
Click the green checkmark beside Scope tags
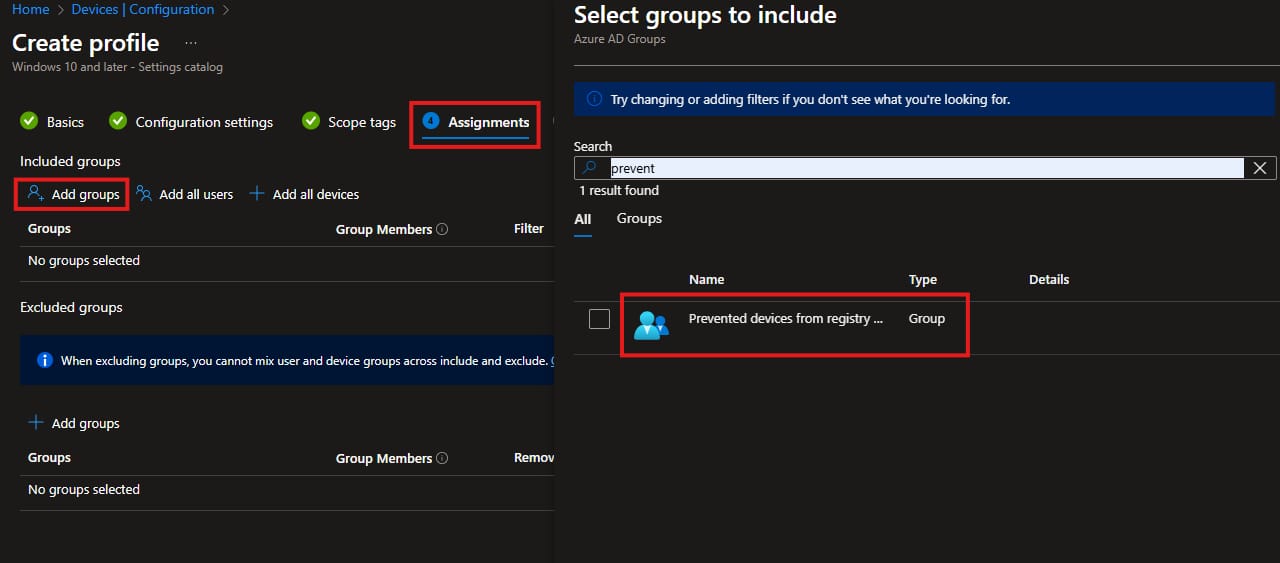click(311, 121)
